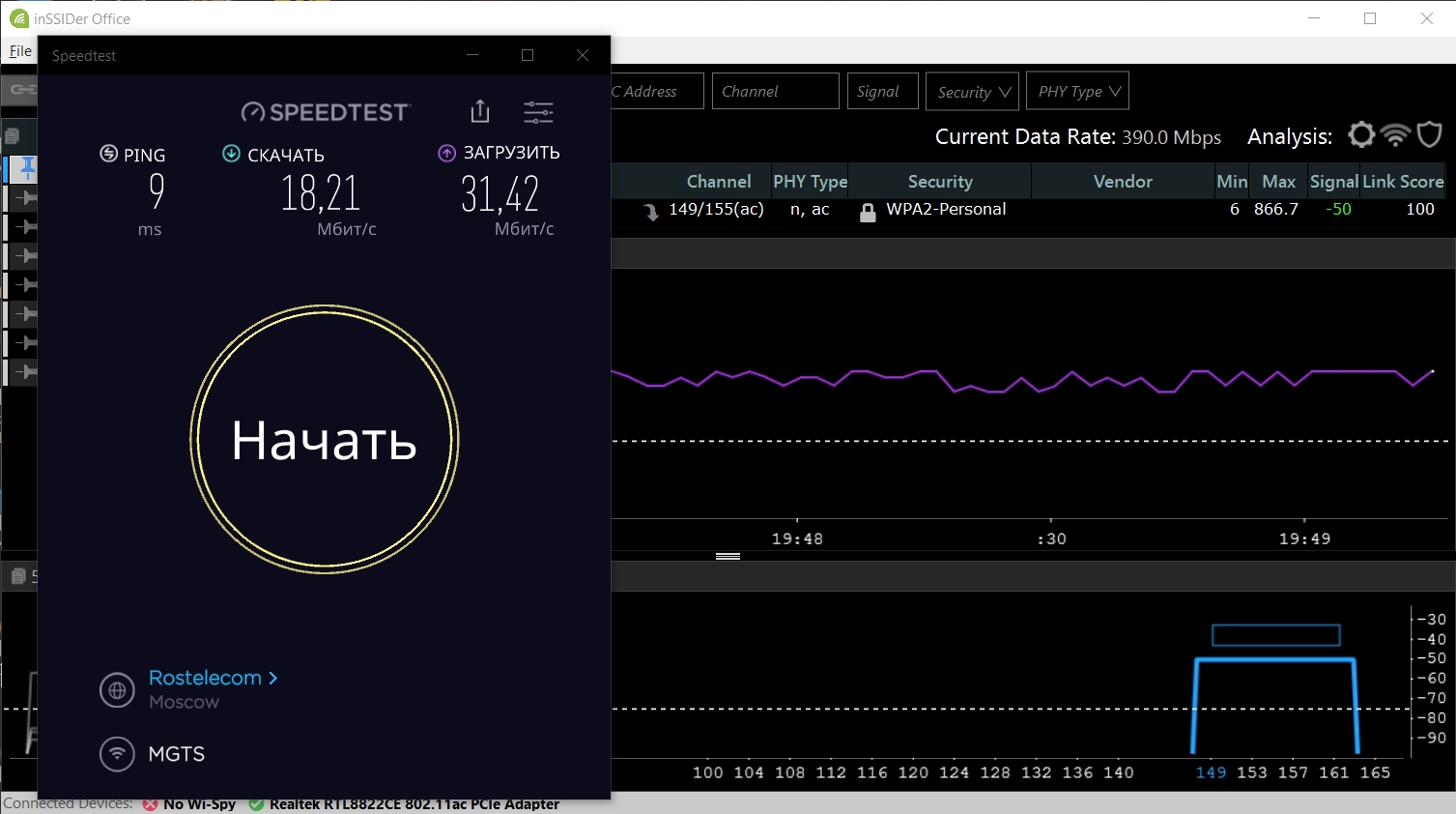
Task: Click the PING icon in Speedtest
Action: (108, 154)
